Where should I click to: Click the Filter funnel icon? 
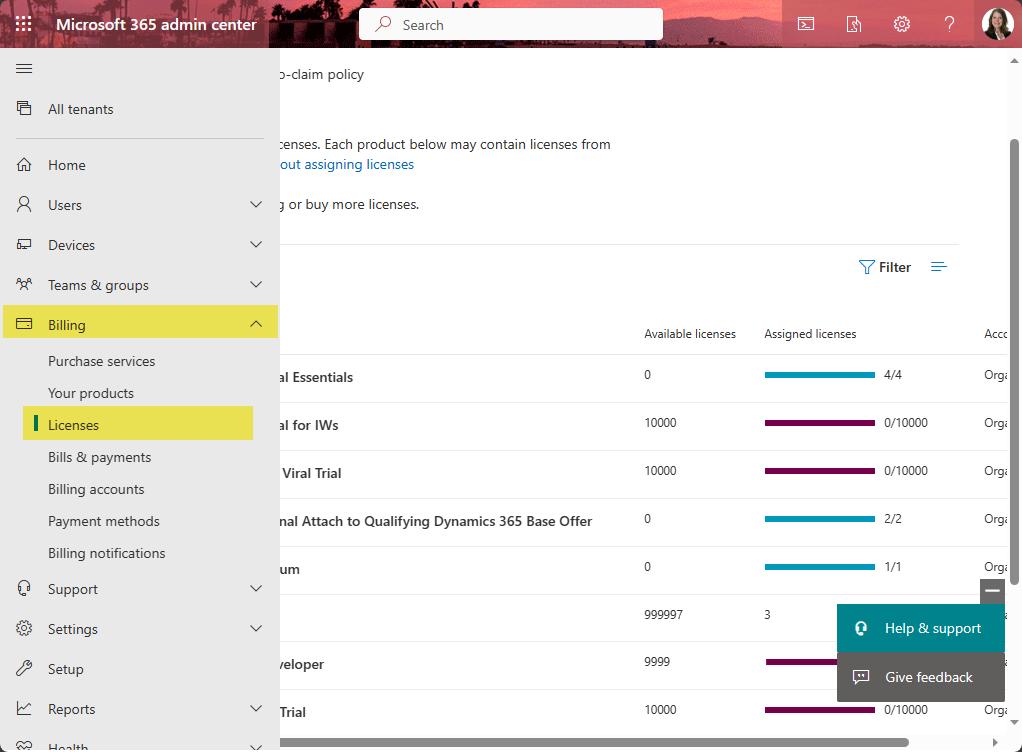click(866, 267)
